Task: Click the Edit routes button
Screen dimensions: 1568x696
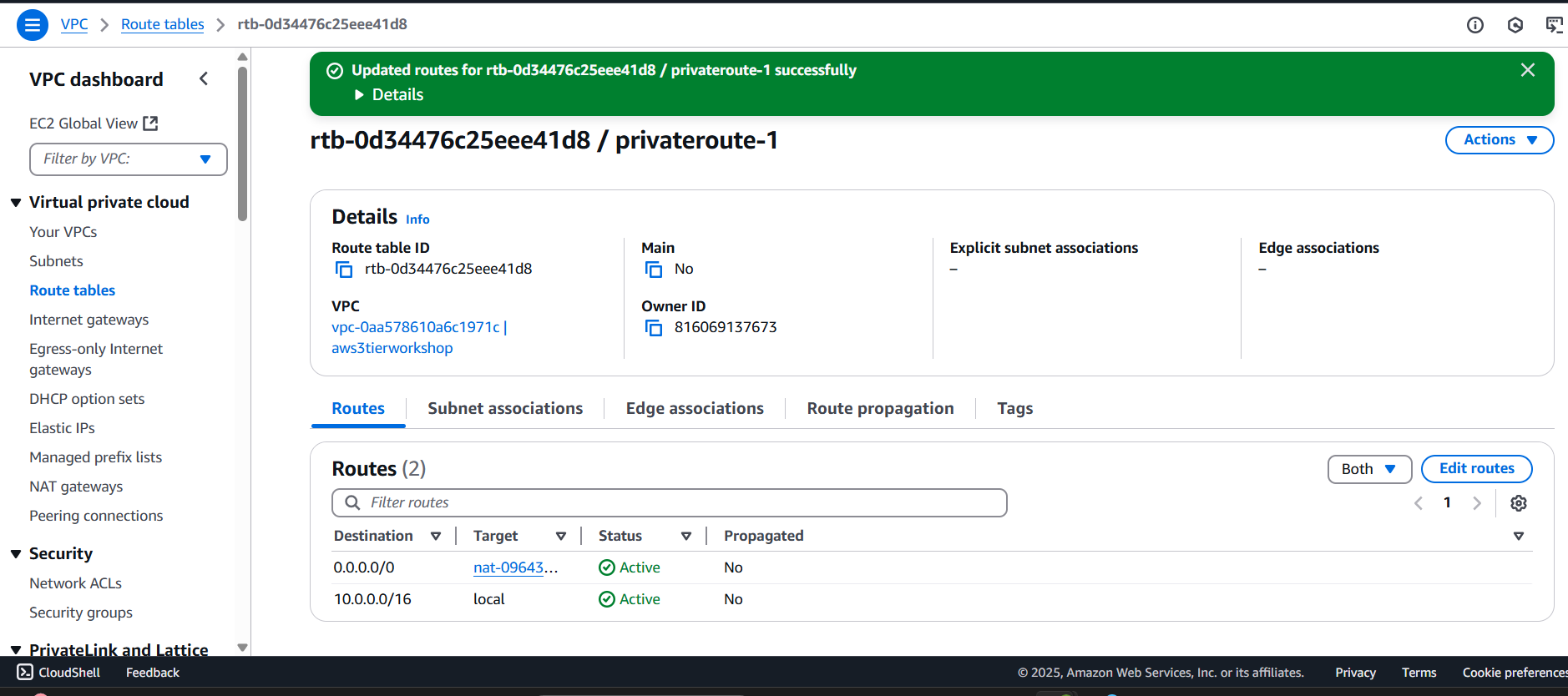Action: click(1476, 469)
